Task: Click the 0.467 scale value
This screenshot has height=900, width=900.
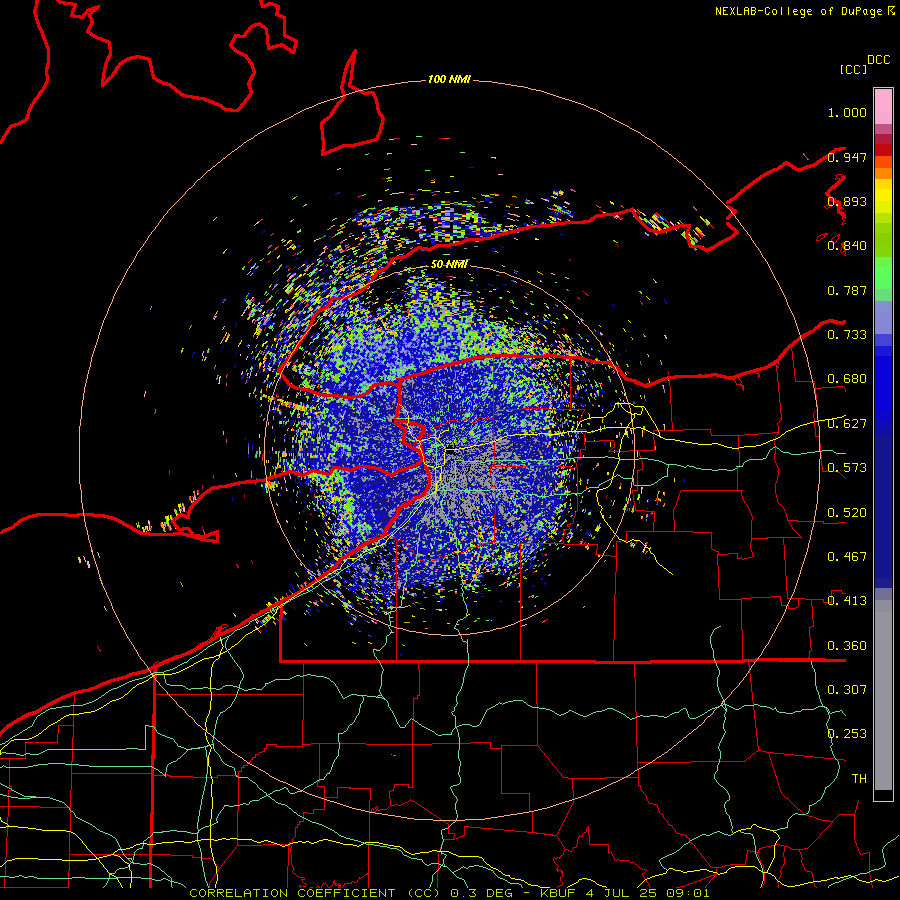Action: [847, 557]
